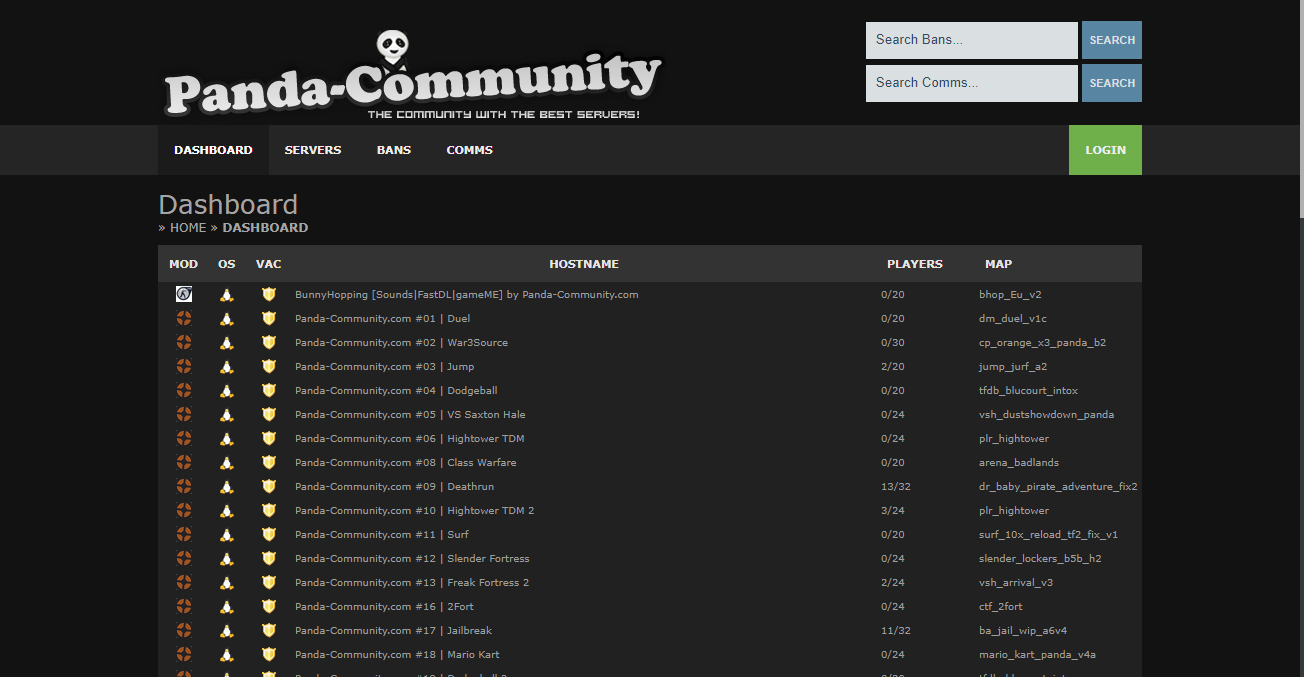The width and height of the screenshot is (1304, 677).
Task: Click the Linux penguin OS icon for BunnyHopping
Action: tap(227, 293)
